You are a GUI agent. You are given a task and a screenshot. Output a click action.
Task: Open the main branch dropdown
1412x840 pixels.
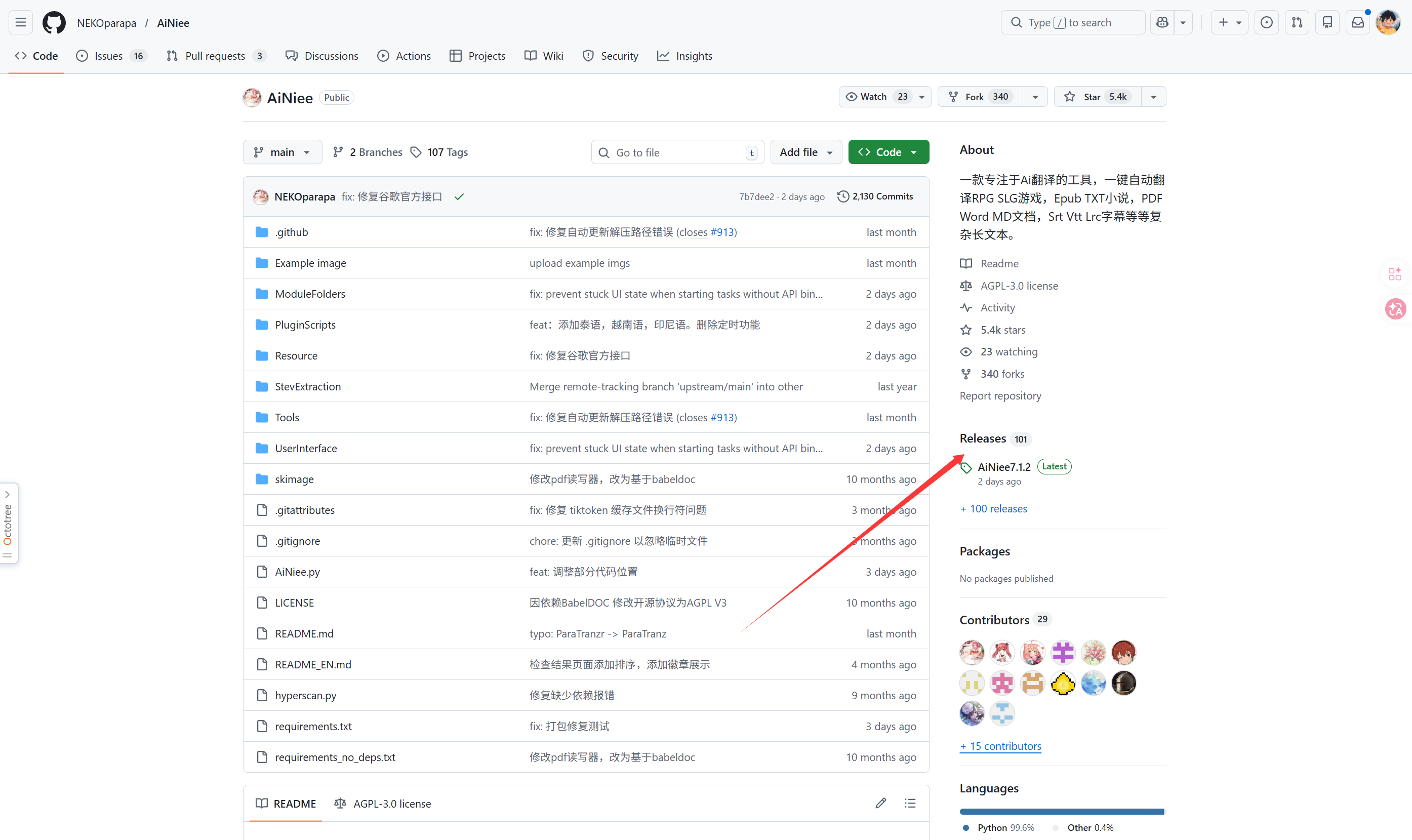282,152
